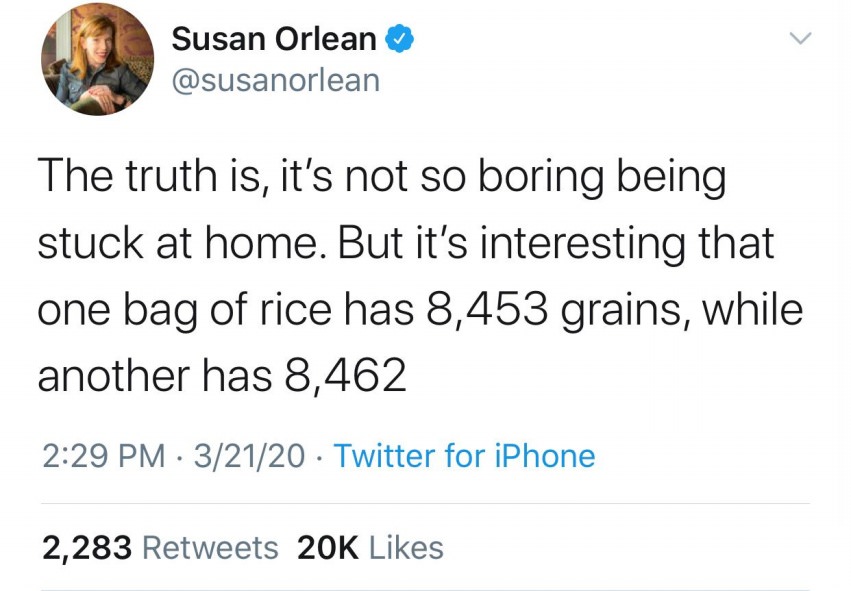Click the word "interesting" in the tweet
851x591 pixels.
tap(583, 244)
